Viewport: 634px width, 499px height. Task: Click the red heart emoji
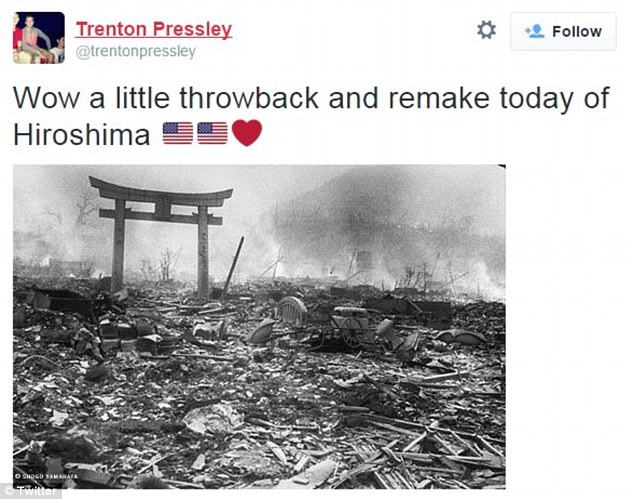click(x=246, y=133)
